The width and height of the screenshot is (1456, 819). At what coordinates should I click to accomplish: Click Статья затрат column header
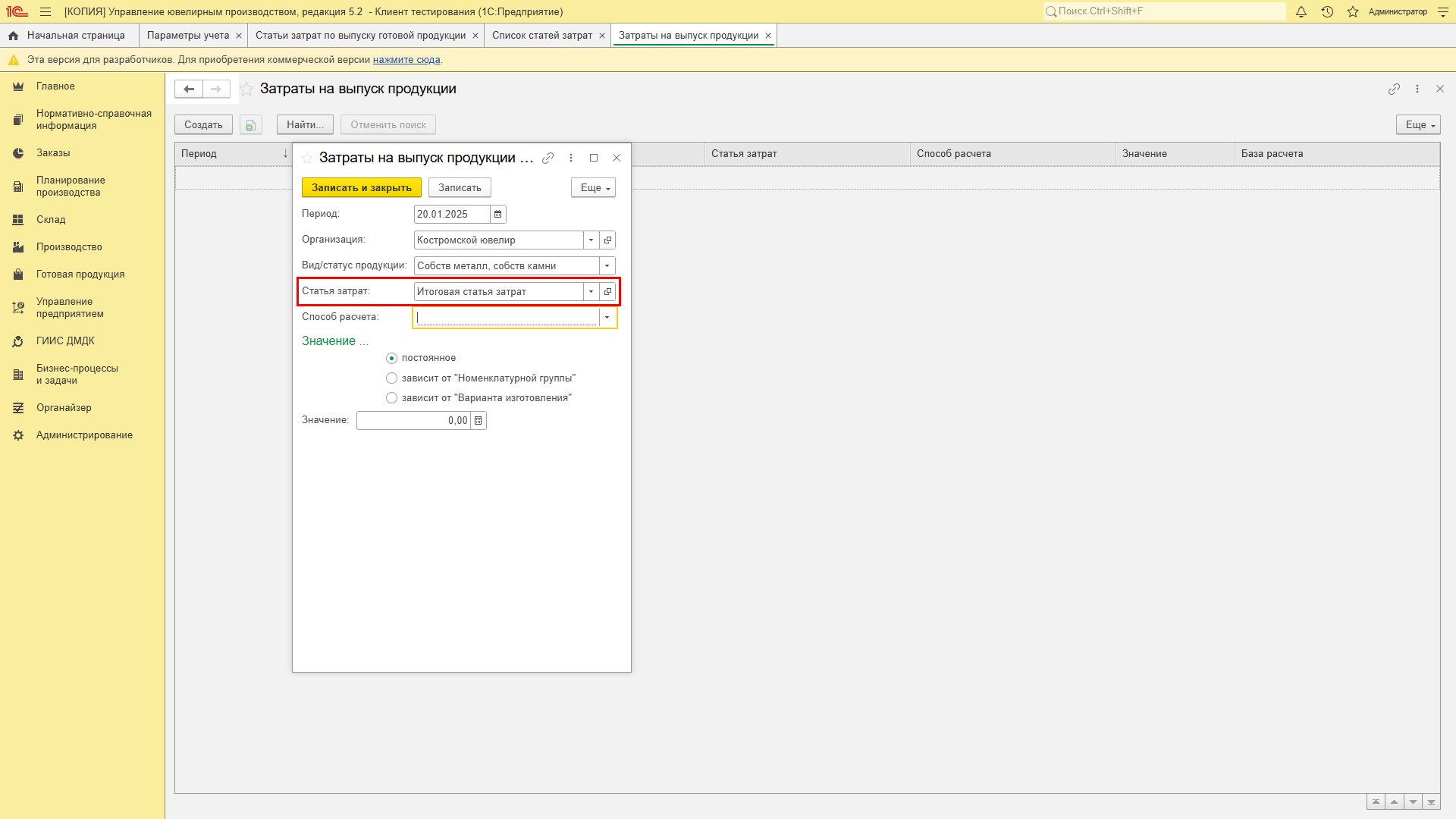click(x=808, y=154)
